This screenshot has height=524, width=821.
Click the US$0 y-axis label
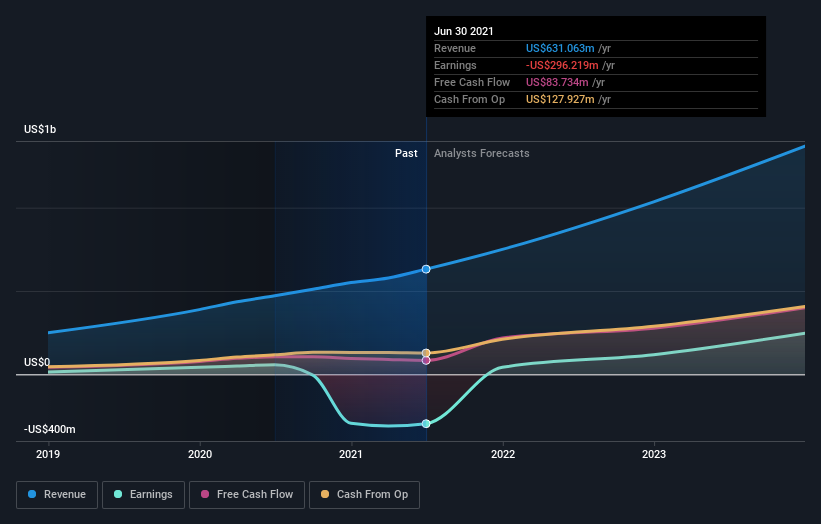pos(37,362)
